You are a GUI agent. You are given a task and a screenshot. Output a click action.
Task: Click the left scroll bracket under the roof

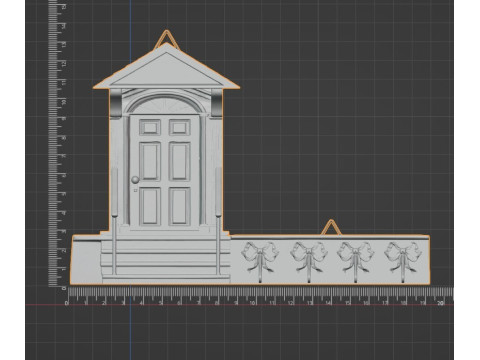(116, 103)
